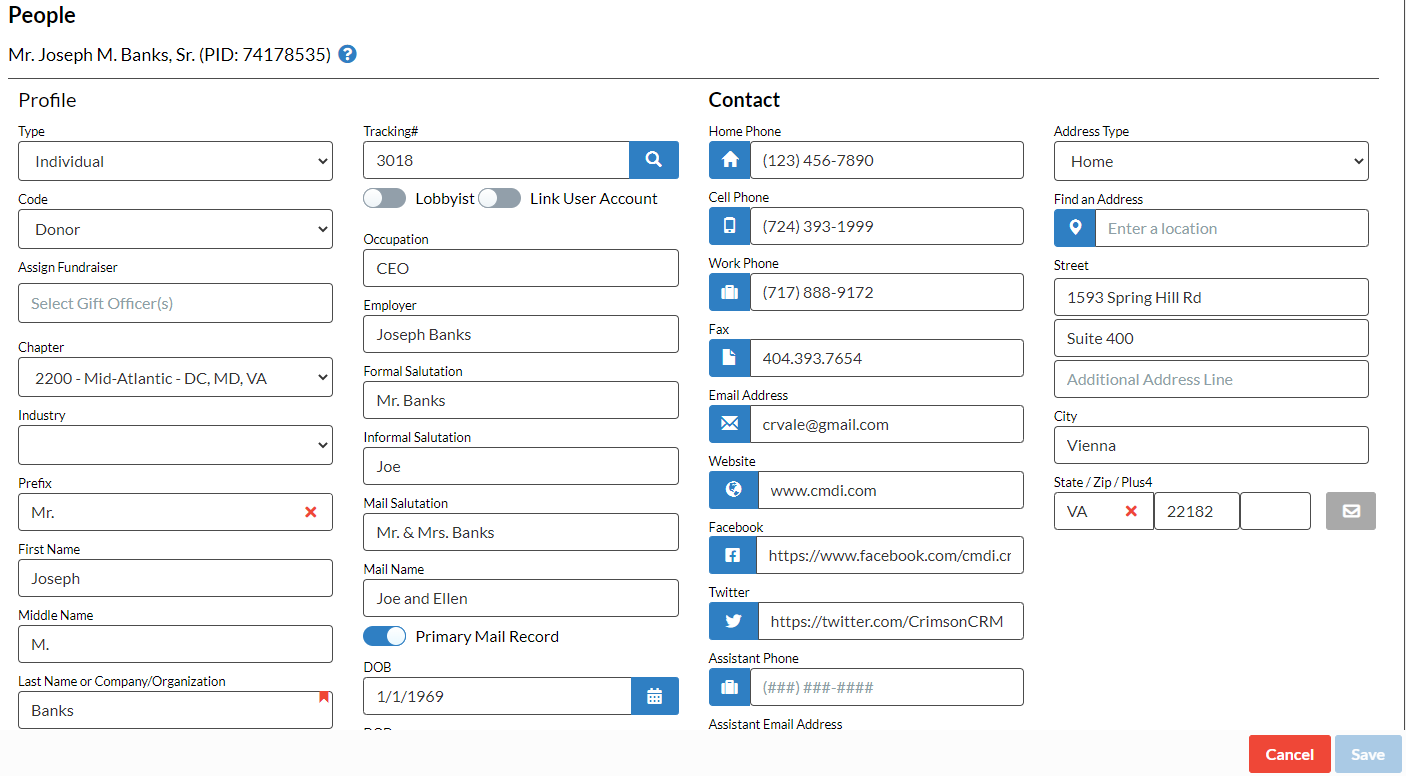Click the Home Phone icon

[729, 160]
